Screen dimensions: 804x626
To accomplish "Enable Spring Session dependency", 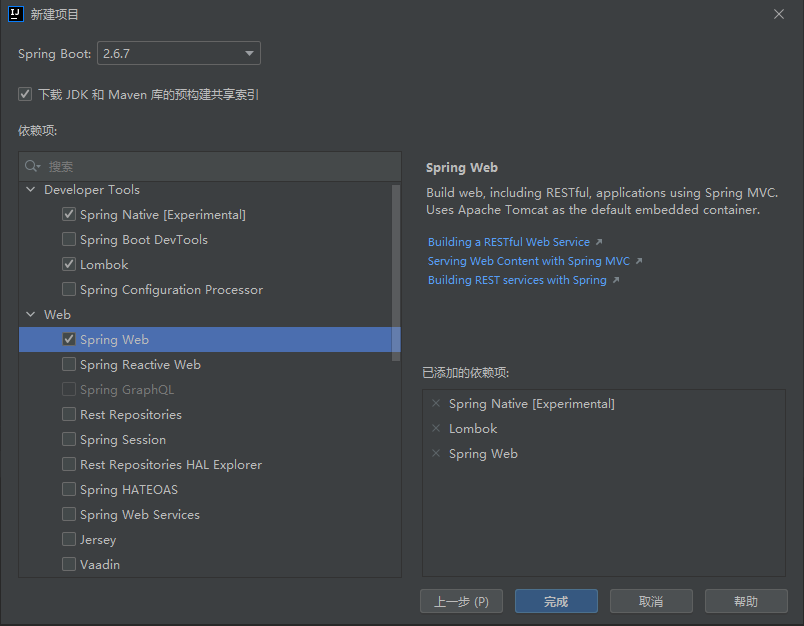I will (69, 439).
